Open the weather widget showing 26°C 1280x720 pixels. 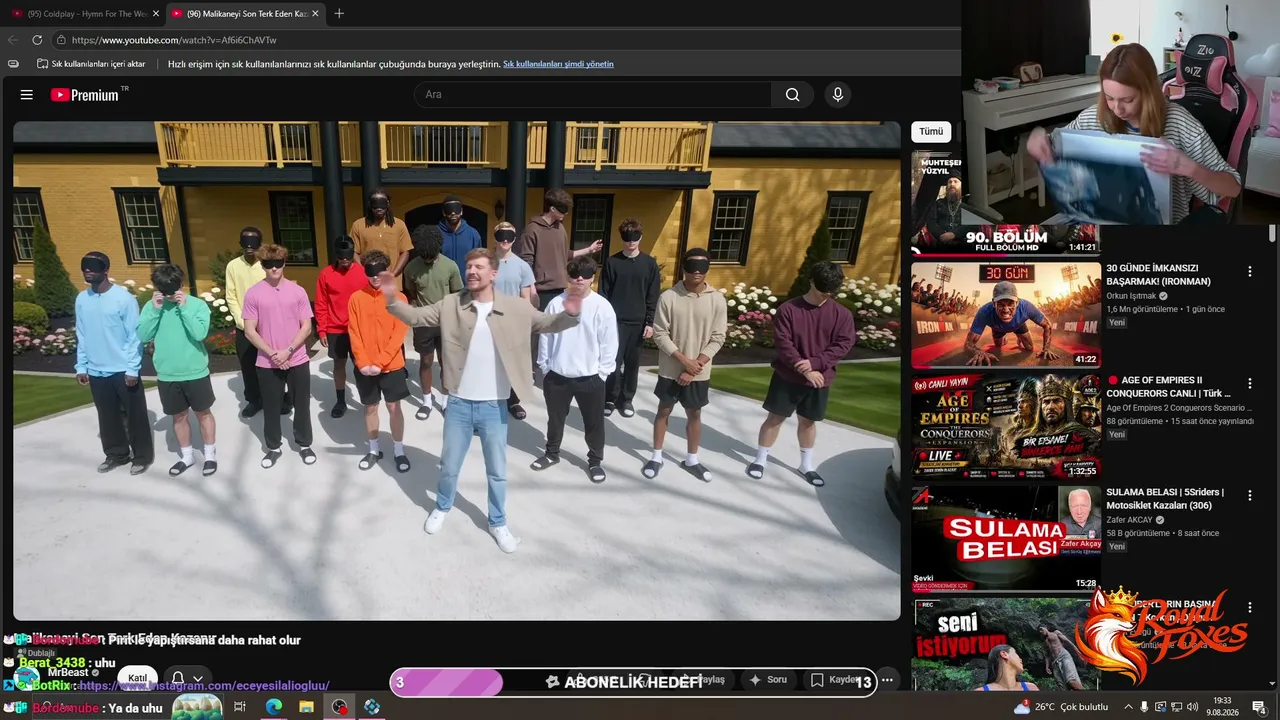pyautogui.click(x=1061, y=707)
